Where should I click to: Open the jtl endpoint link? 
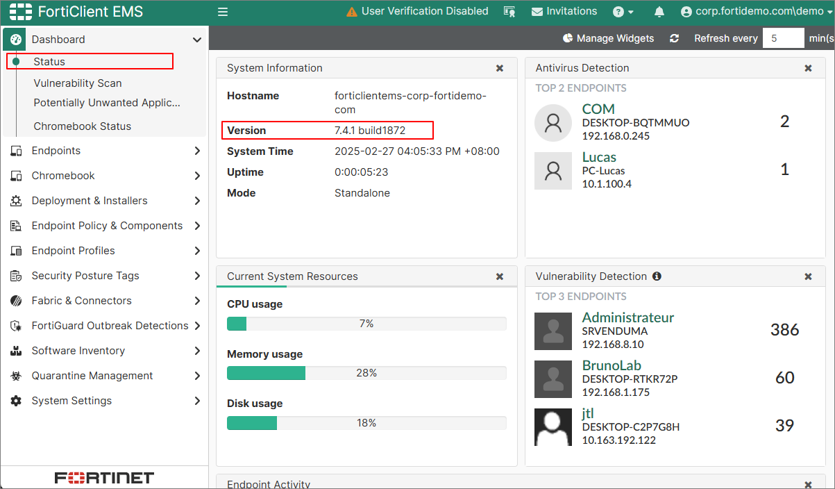[x=587, y=413]
